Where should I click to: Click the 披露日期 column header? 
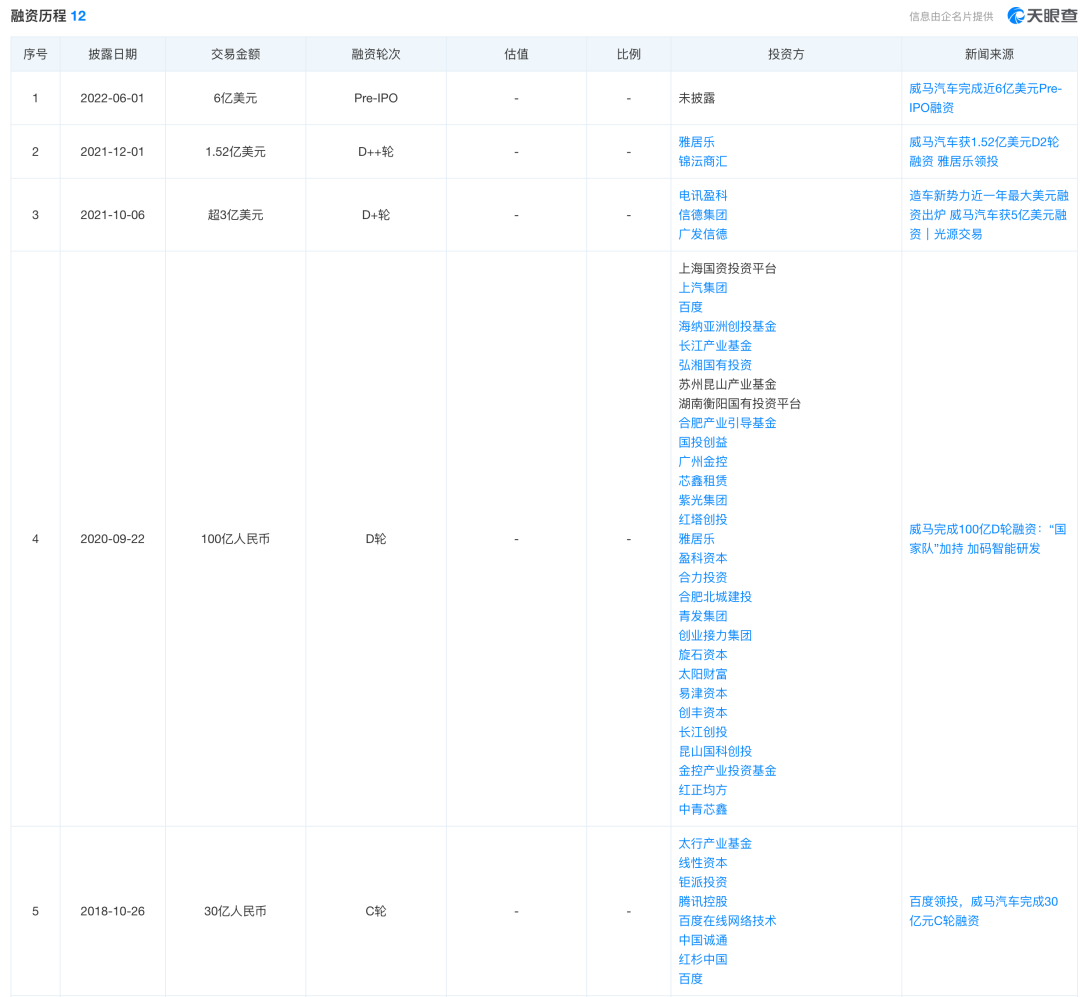(112, 54)
